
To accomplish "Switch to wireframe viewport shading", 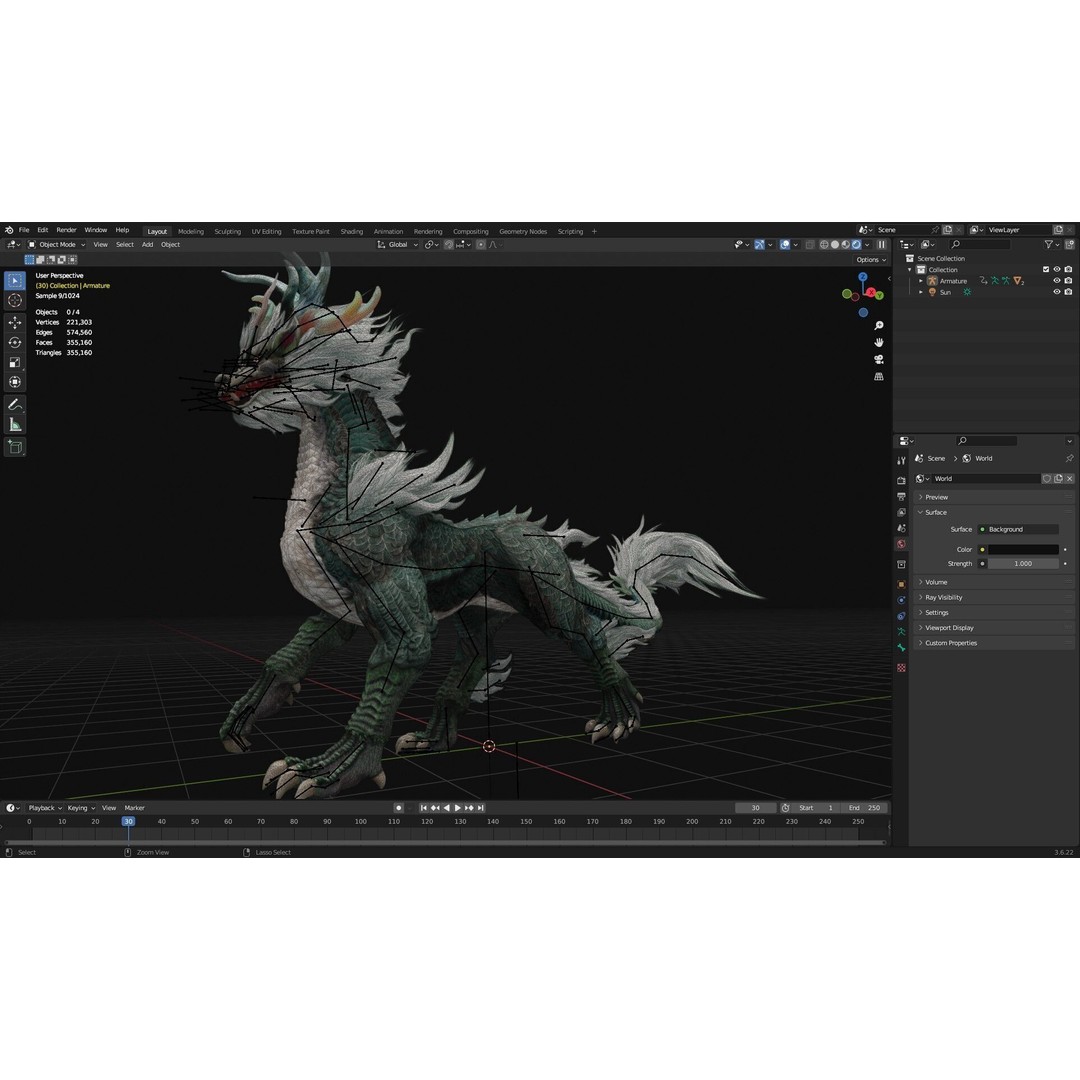I will pos(824,245).
